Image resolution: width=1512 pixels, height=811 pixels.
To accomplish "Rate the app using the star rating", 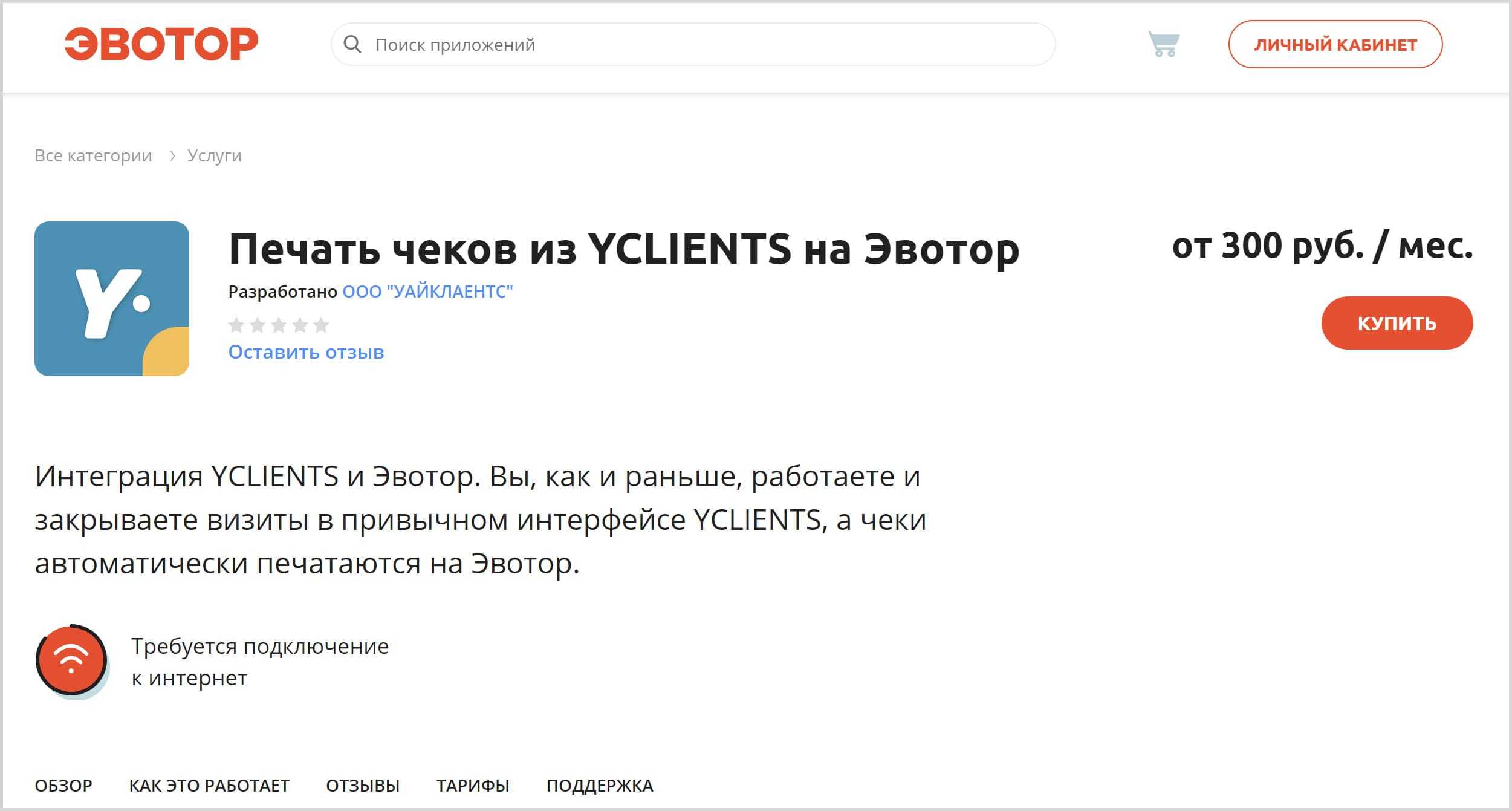I will coord(279,325).
